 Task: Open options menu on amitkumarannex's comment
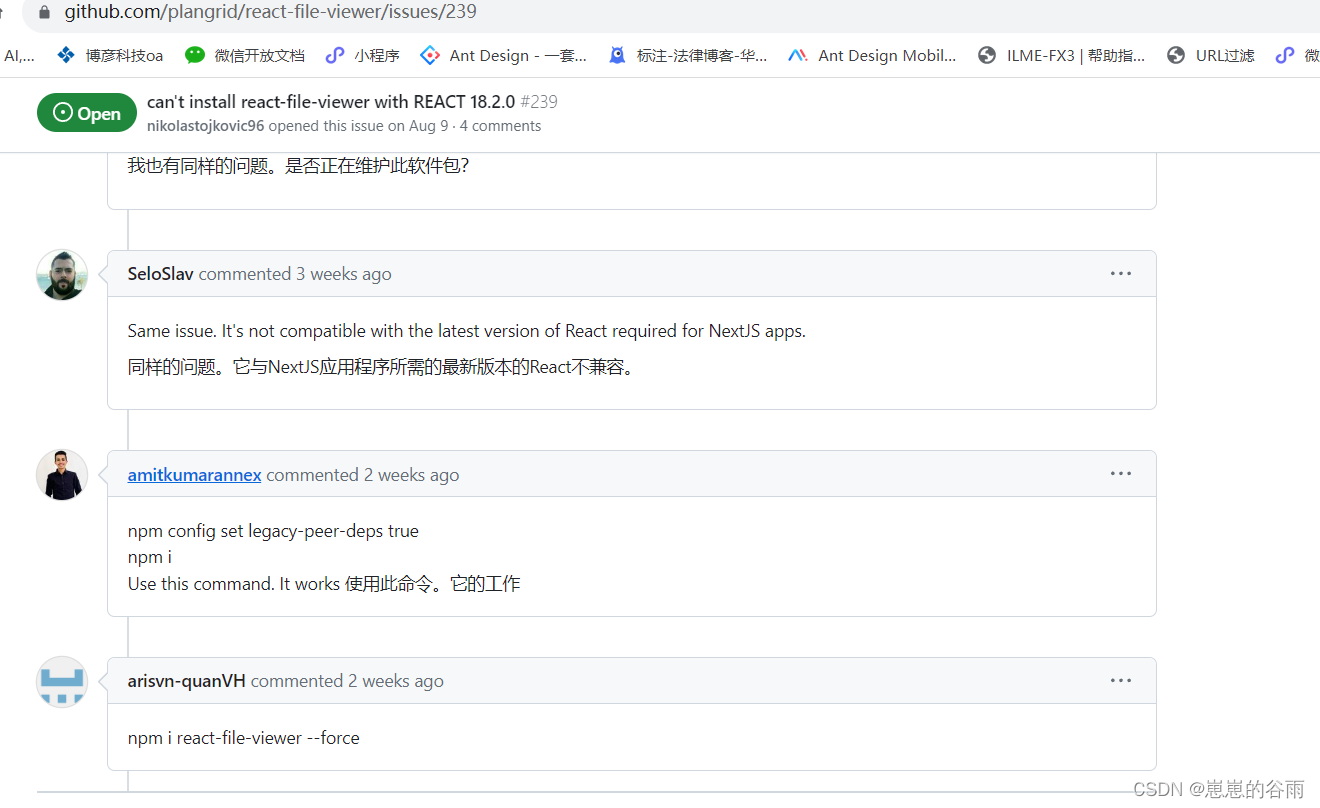[1120, 473]
